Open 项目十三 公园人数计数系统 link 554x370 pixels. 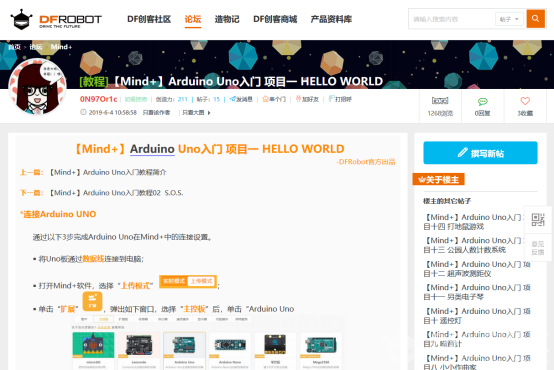pos(474,245)
